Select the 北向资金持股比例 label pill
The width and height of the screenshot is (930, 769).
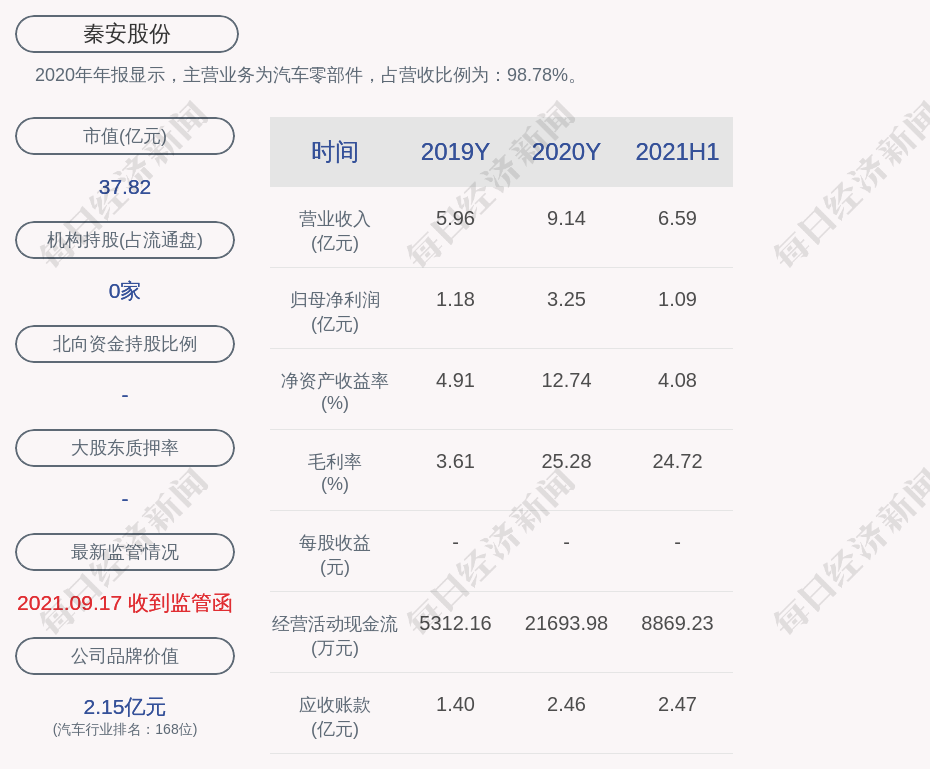(x=125, y=344)
